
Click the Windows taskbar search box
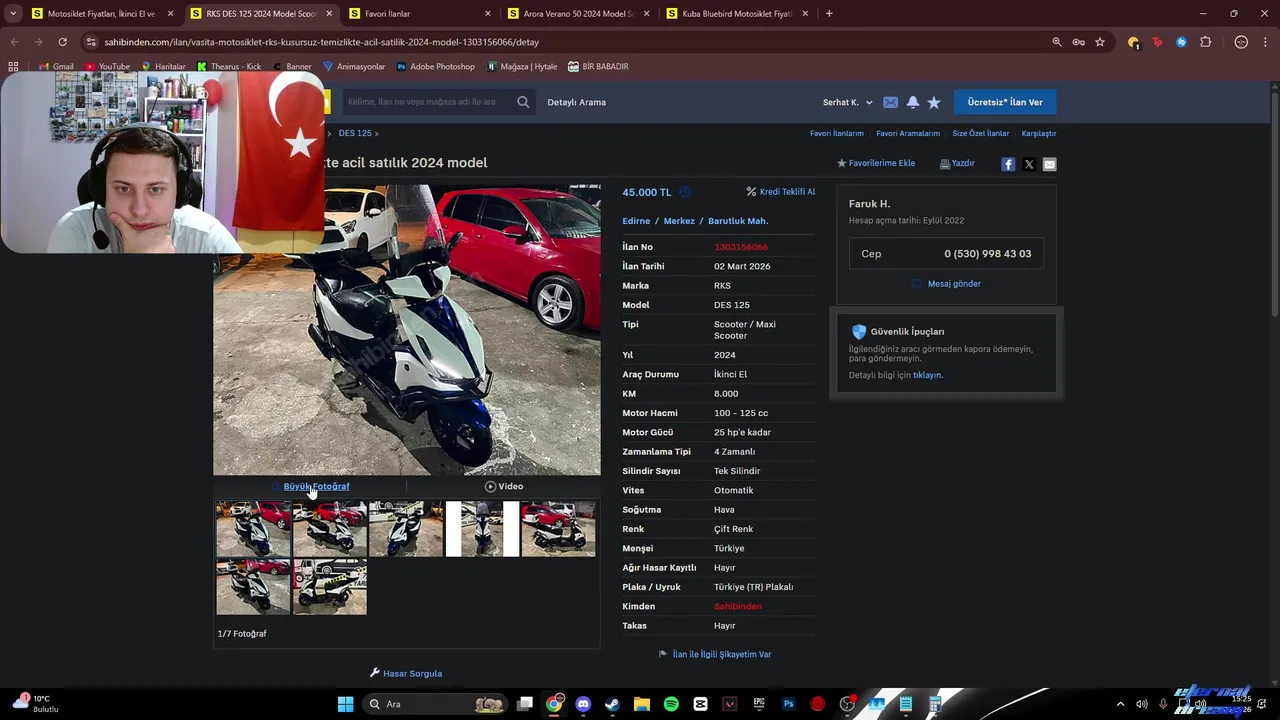pyautogui.click(x=436, y=704)
